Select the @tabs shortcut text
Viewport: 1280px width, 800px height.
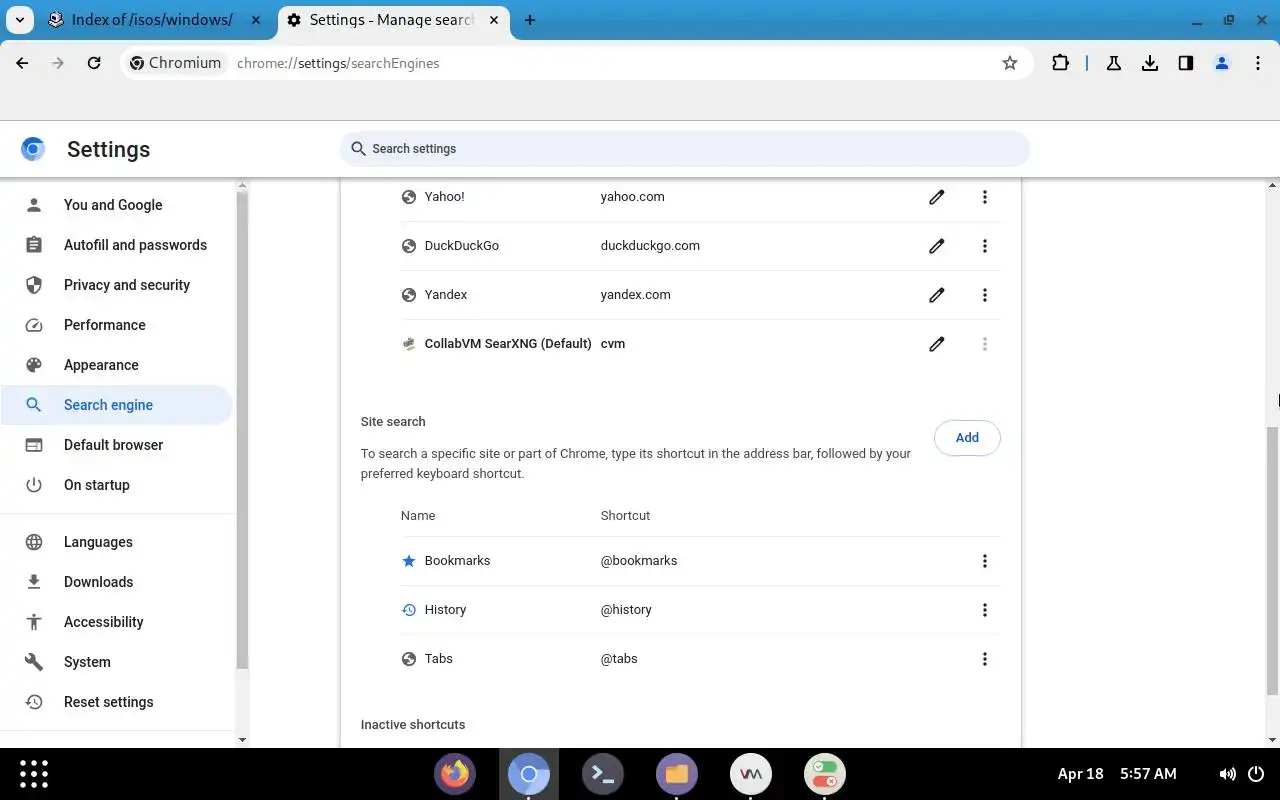619,659
